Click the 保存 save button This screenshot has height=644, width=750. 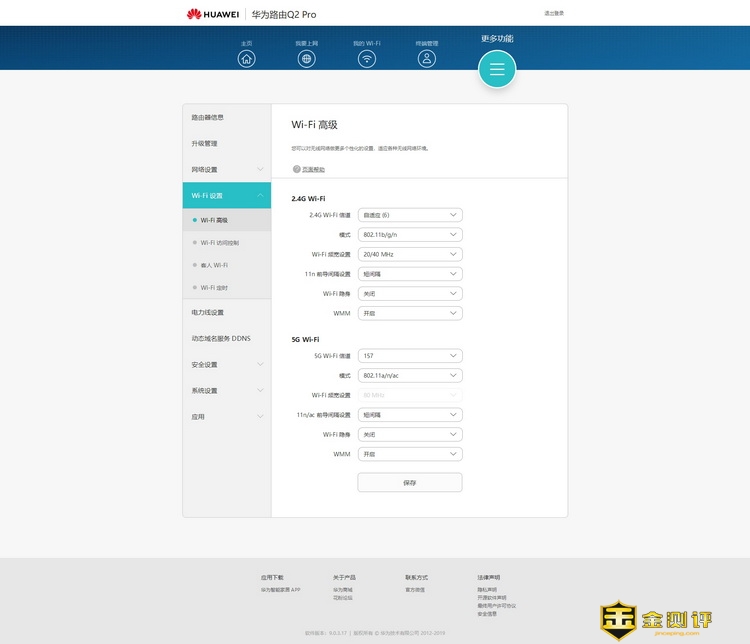[410, 483]
